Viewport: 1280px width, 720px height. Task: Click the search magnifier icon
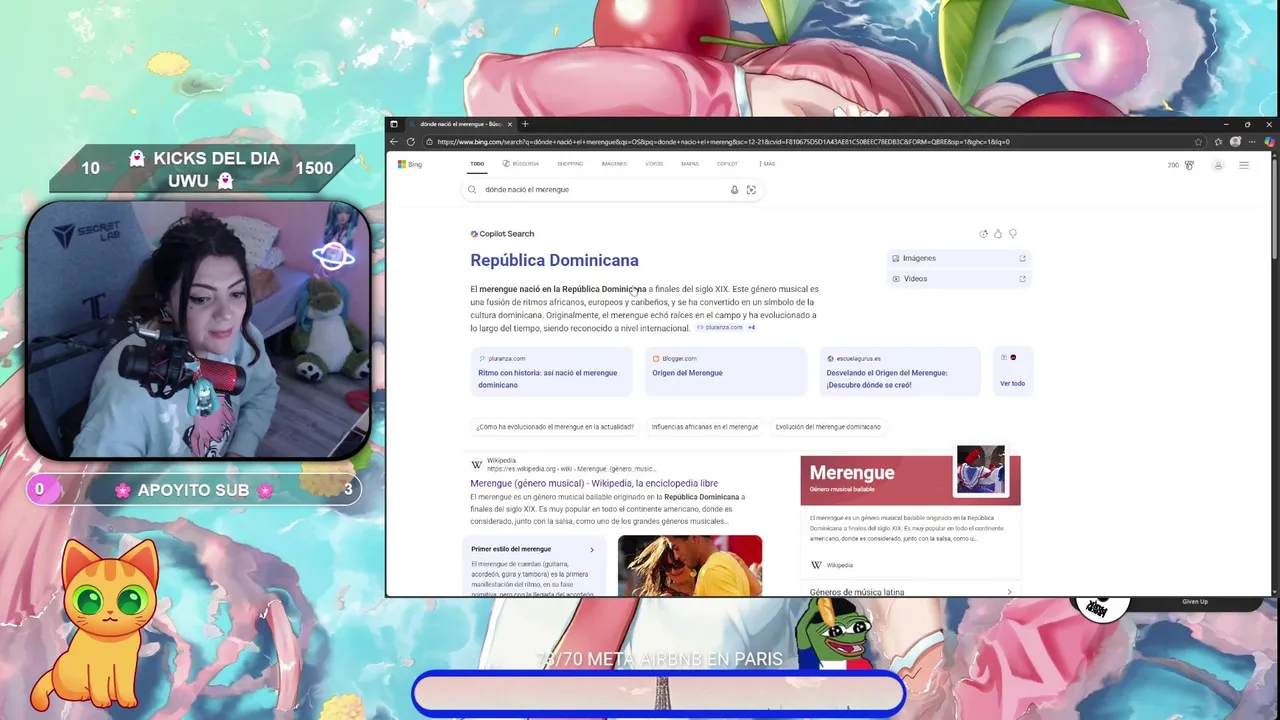pyautogui.click(x=472, y=190)
